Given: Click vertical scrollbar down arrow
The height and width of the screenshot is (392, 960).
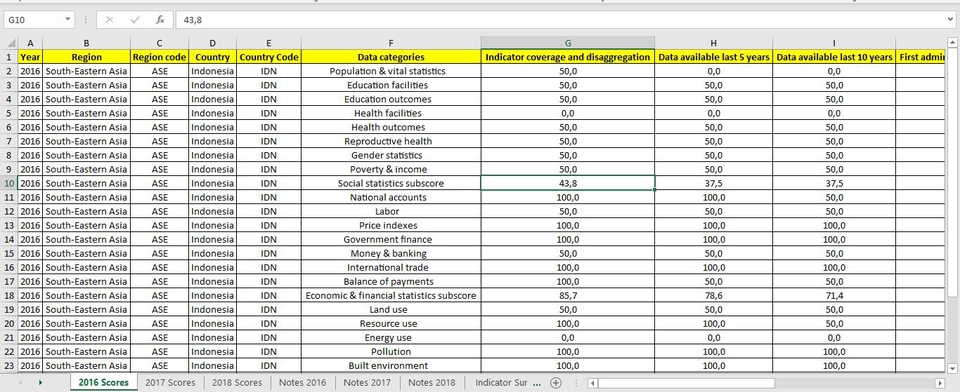Looking at the screenshot, I should 951,368.
